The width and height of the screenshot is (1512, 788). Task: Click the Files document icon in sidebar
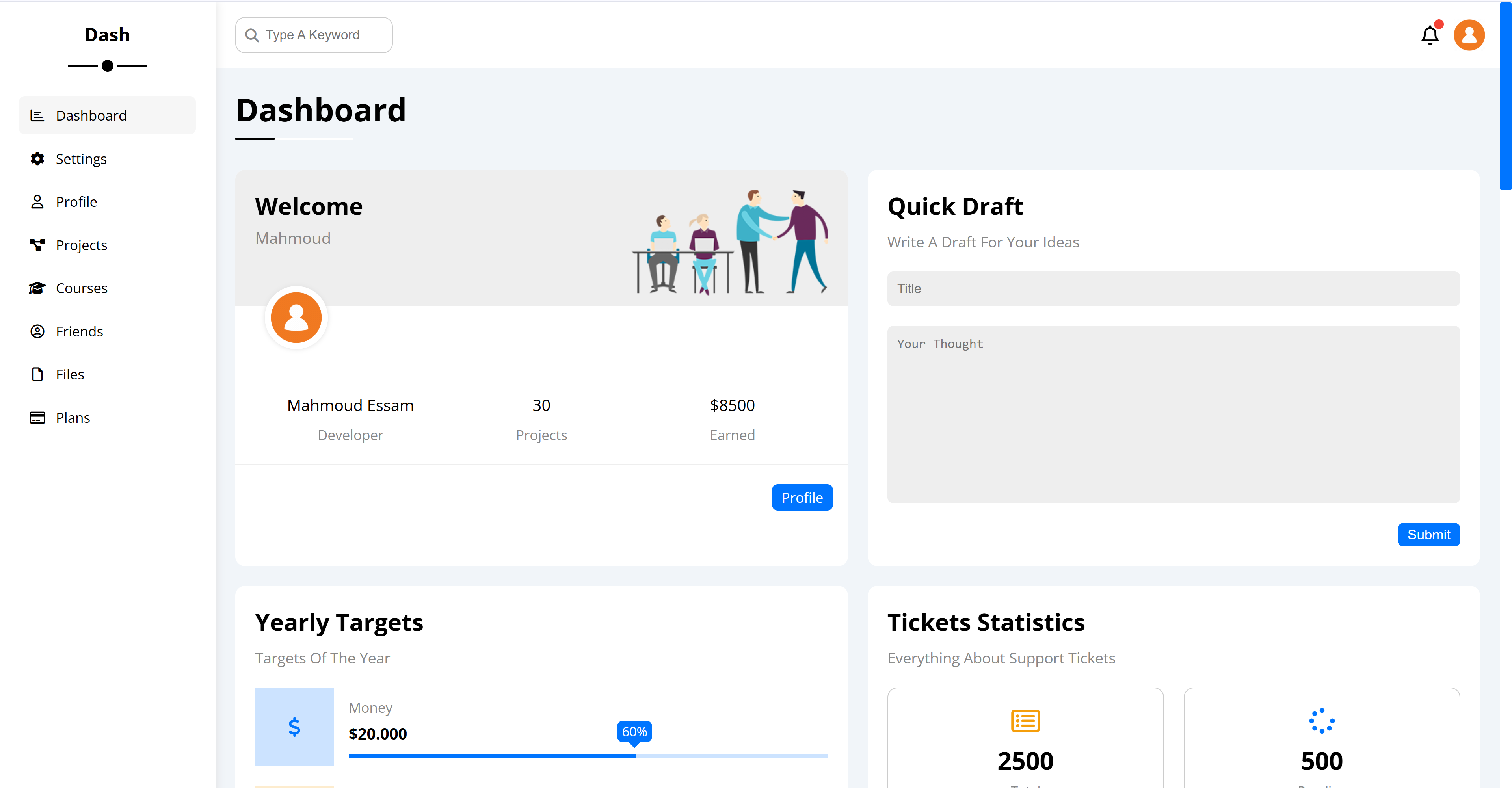point(37,374)
